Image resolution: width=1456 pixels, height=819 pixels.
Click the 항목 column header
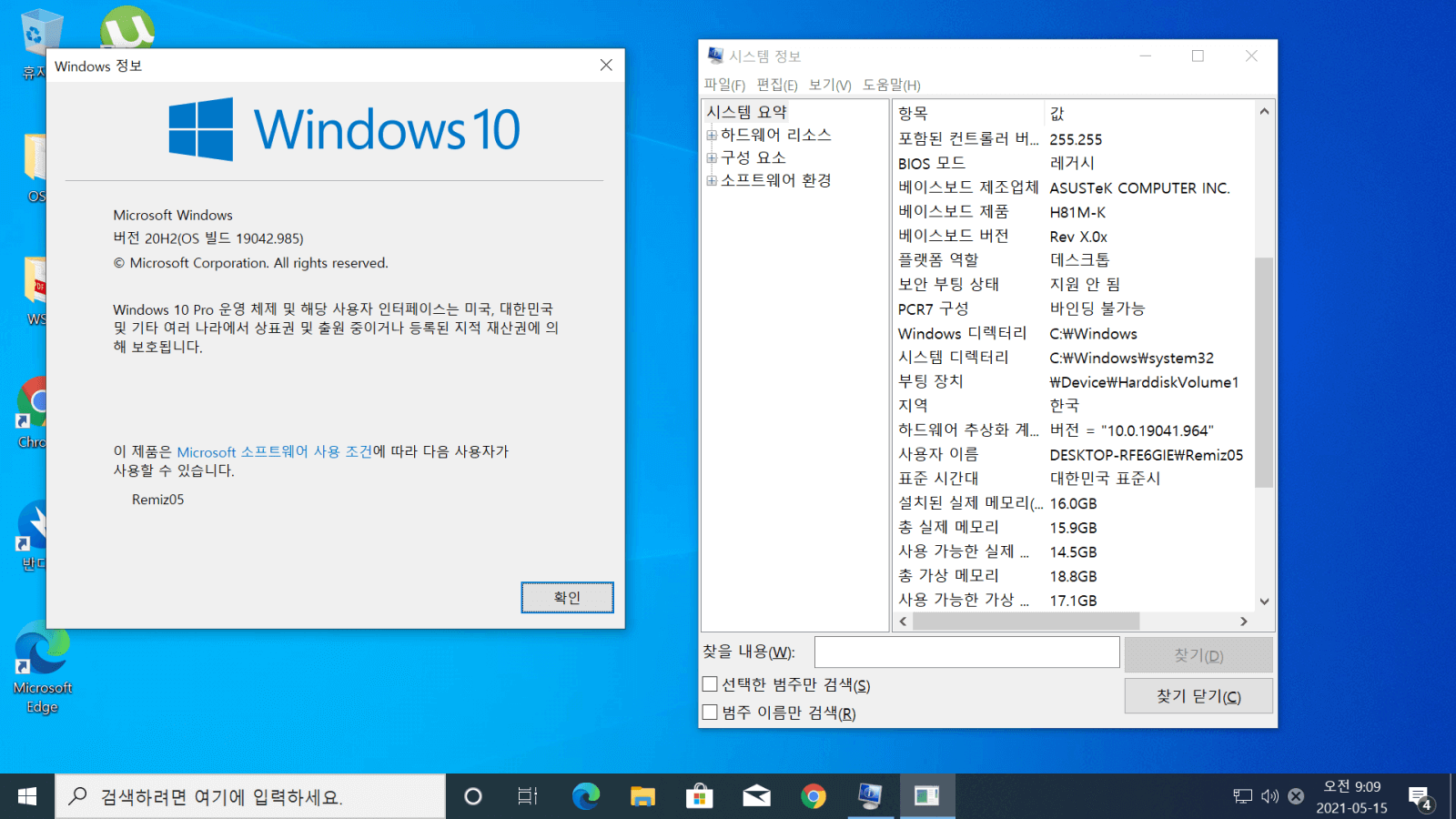pyautogui.click(x=968, y=113)
